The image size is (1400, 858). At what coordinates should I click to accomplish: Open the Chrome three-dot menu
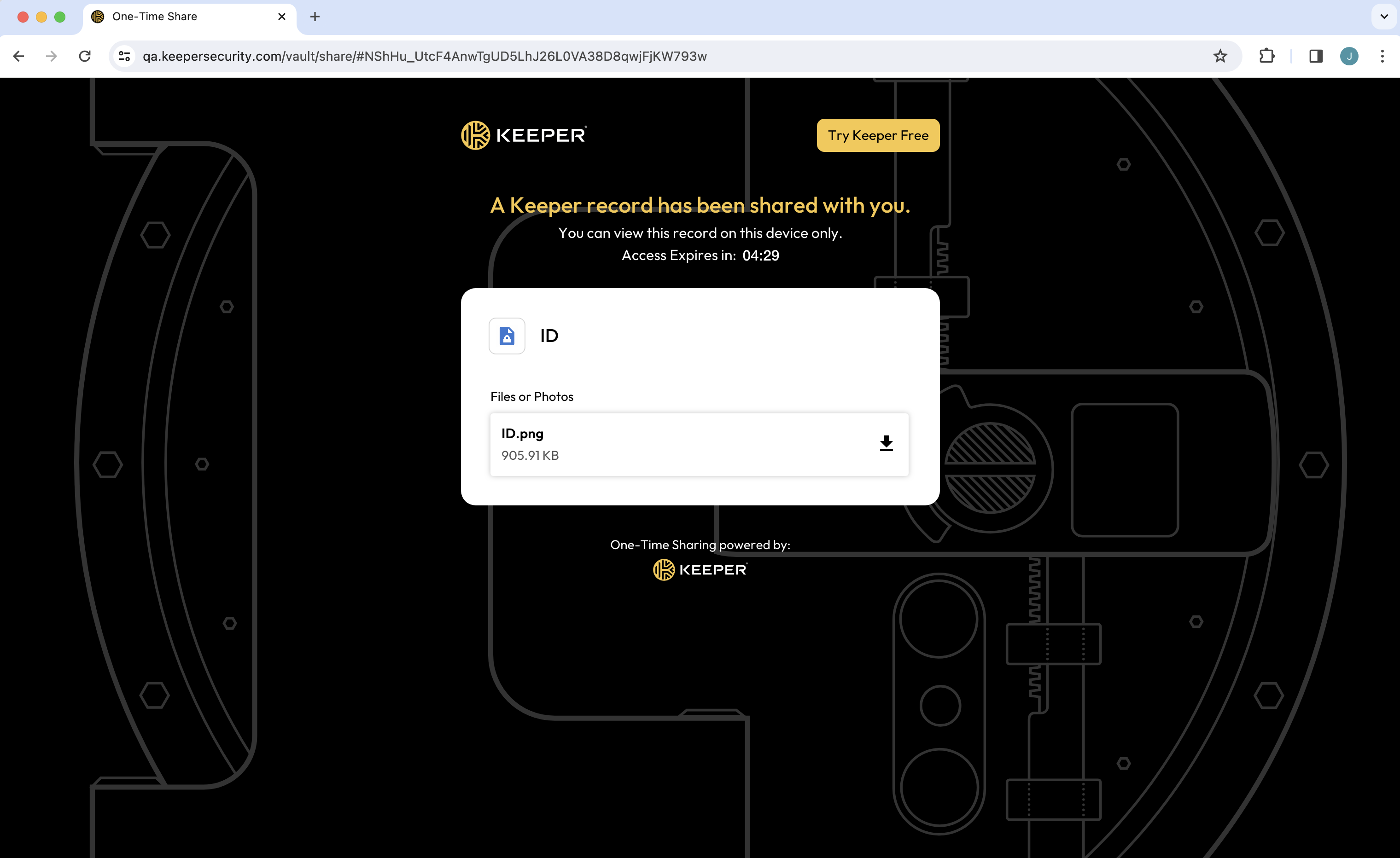[x=1382, y=56]
